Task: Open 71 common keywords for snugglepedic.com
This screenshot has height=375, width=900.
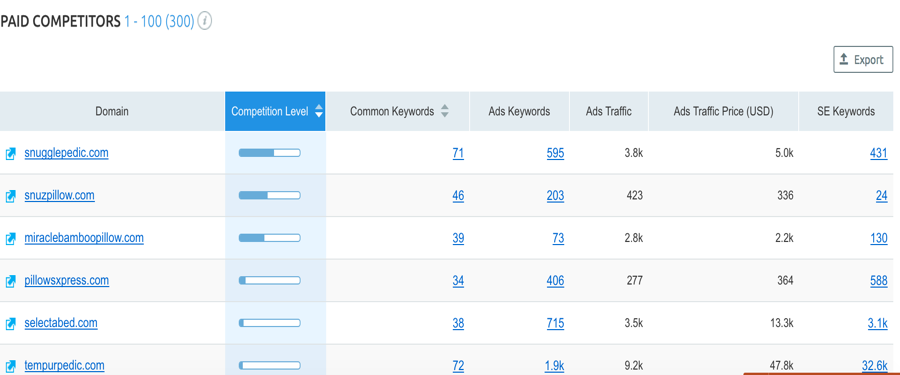Action: point(458,153)
